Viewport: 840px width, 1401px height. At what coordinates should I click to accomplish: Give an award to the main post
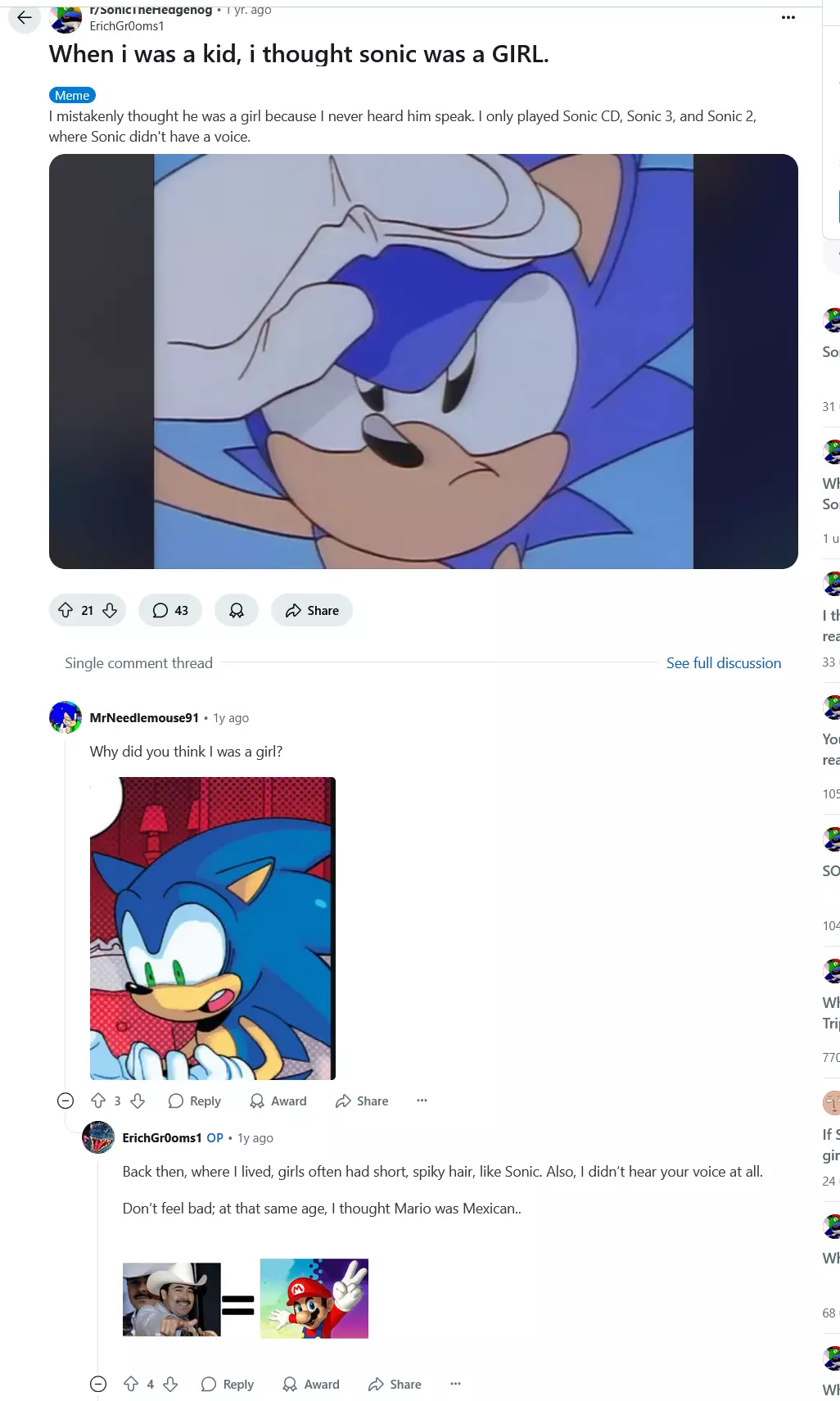tap(237, 610)
